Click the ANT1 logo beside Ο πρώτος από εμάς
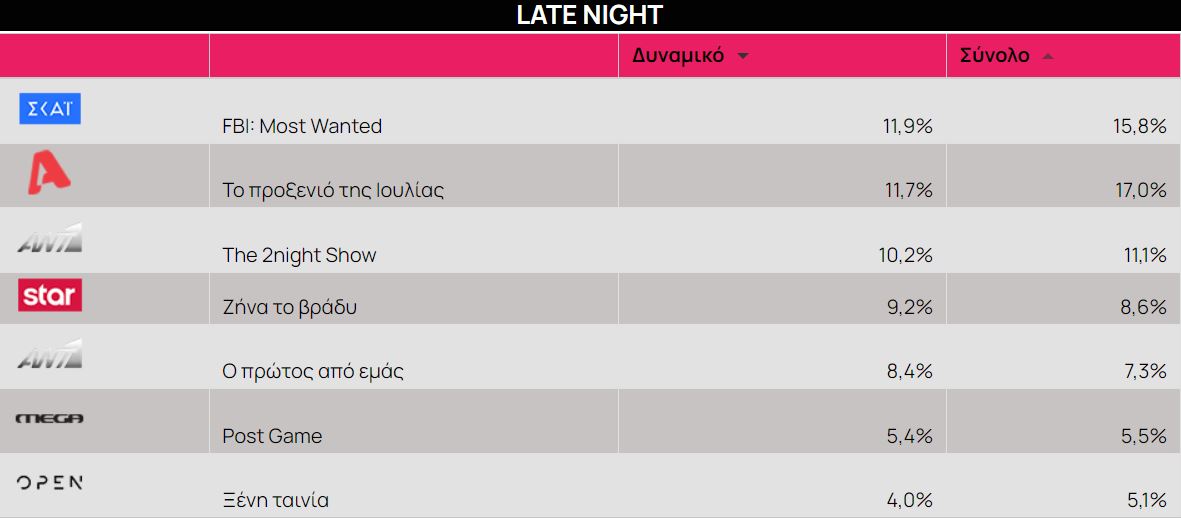Viewport: 1181px width, 518px height. point(49,356)
